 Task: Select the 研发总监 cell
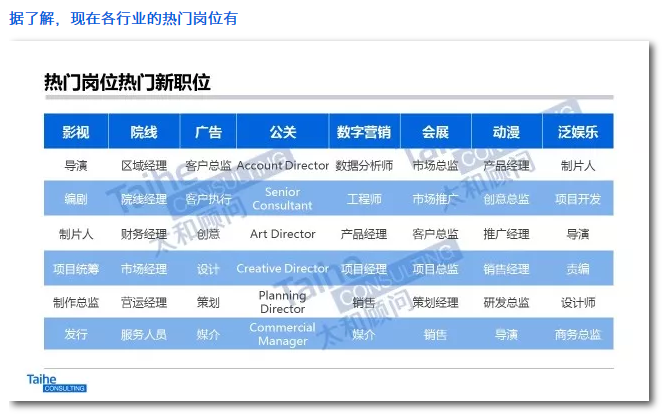pyautogui.click(x=506, y=302)
